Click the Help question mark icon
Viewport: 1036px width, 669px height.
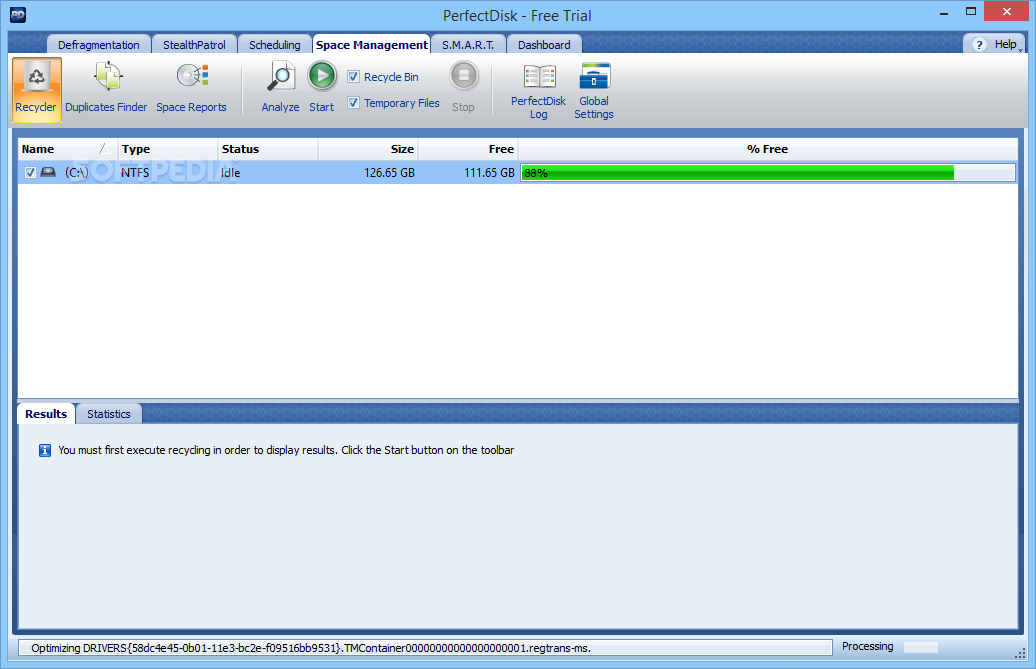pos(979,44)
